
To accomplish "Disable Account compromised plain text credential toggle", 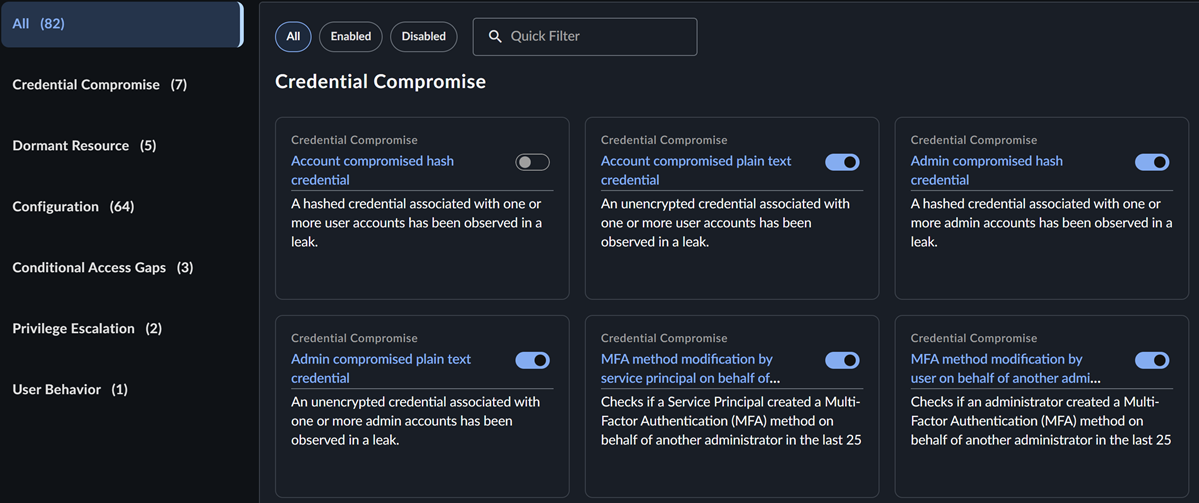I will (842, 162).
